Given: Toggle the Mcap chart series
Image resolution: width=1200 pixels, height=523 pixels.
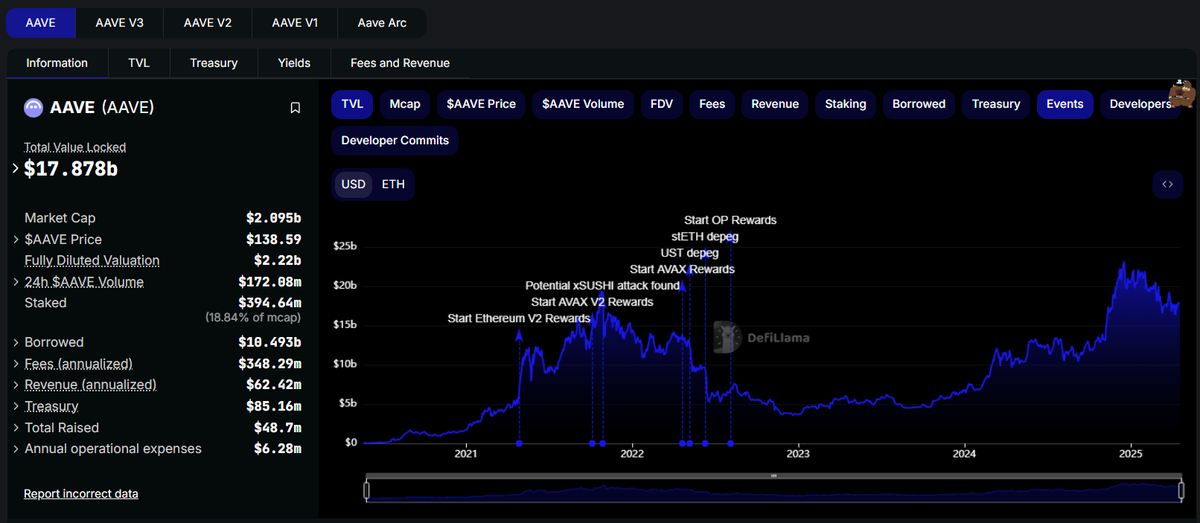Looking at the screenshot, I should [405, 104].
